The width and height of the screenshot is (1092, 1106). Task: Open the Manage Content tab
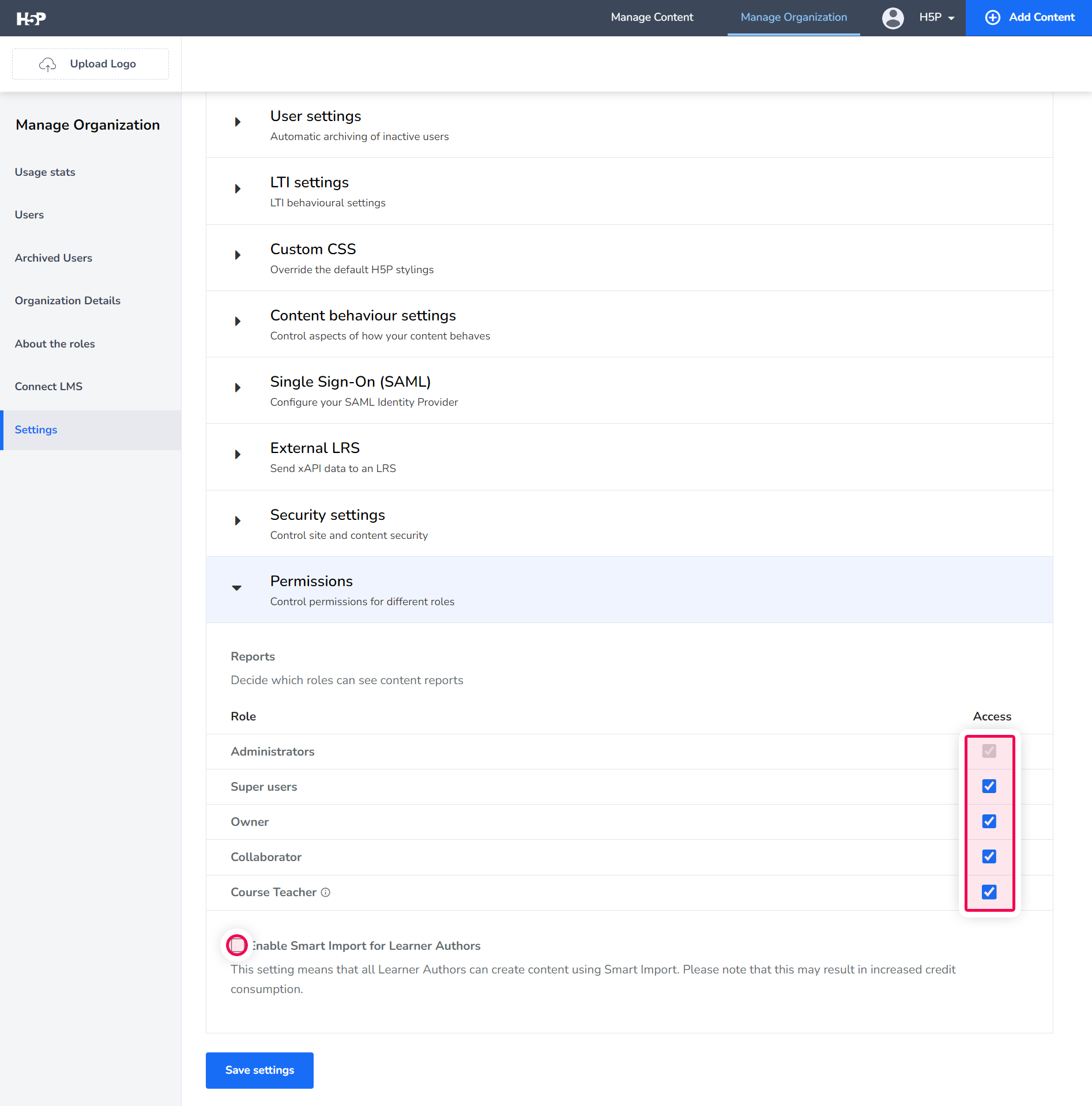click(x=652, y=17)
